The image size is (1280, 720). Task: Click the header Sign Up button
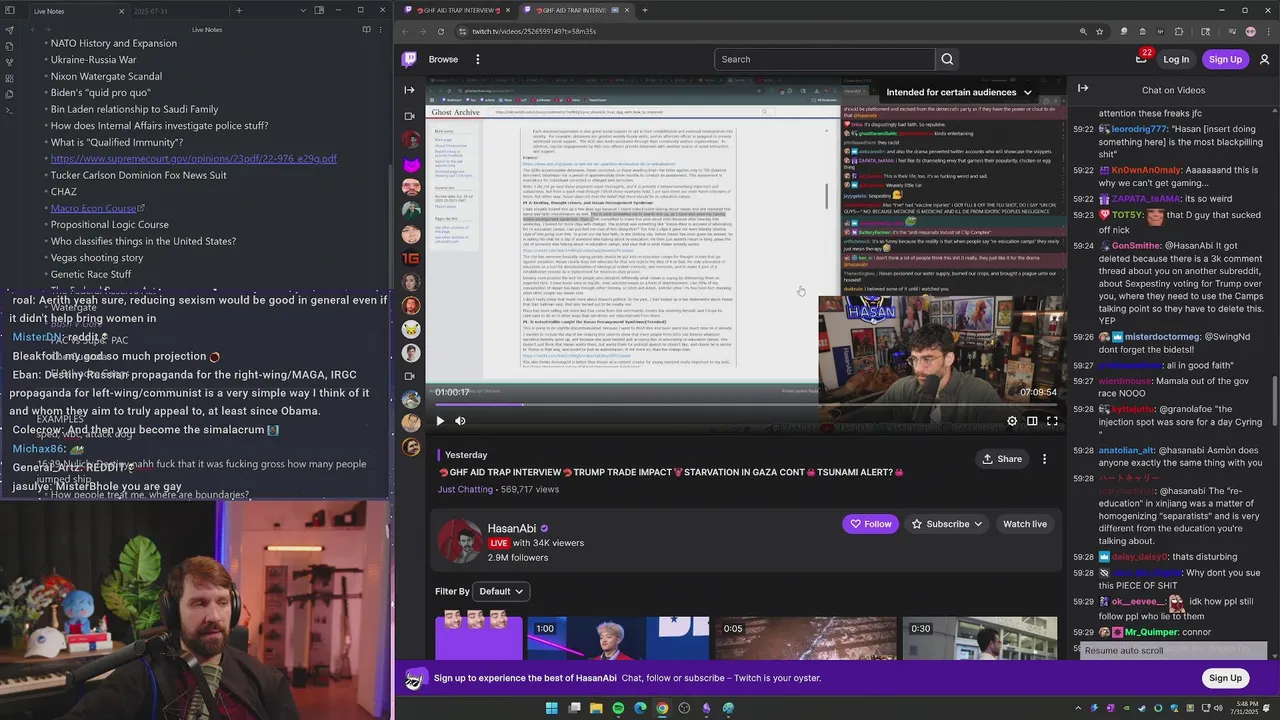click(1225, 59)
